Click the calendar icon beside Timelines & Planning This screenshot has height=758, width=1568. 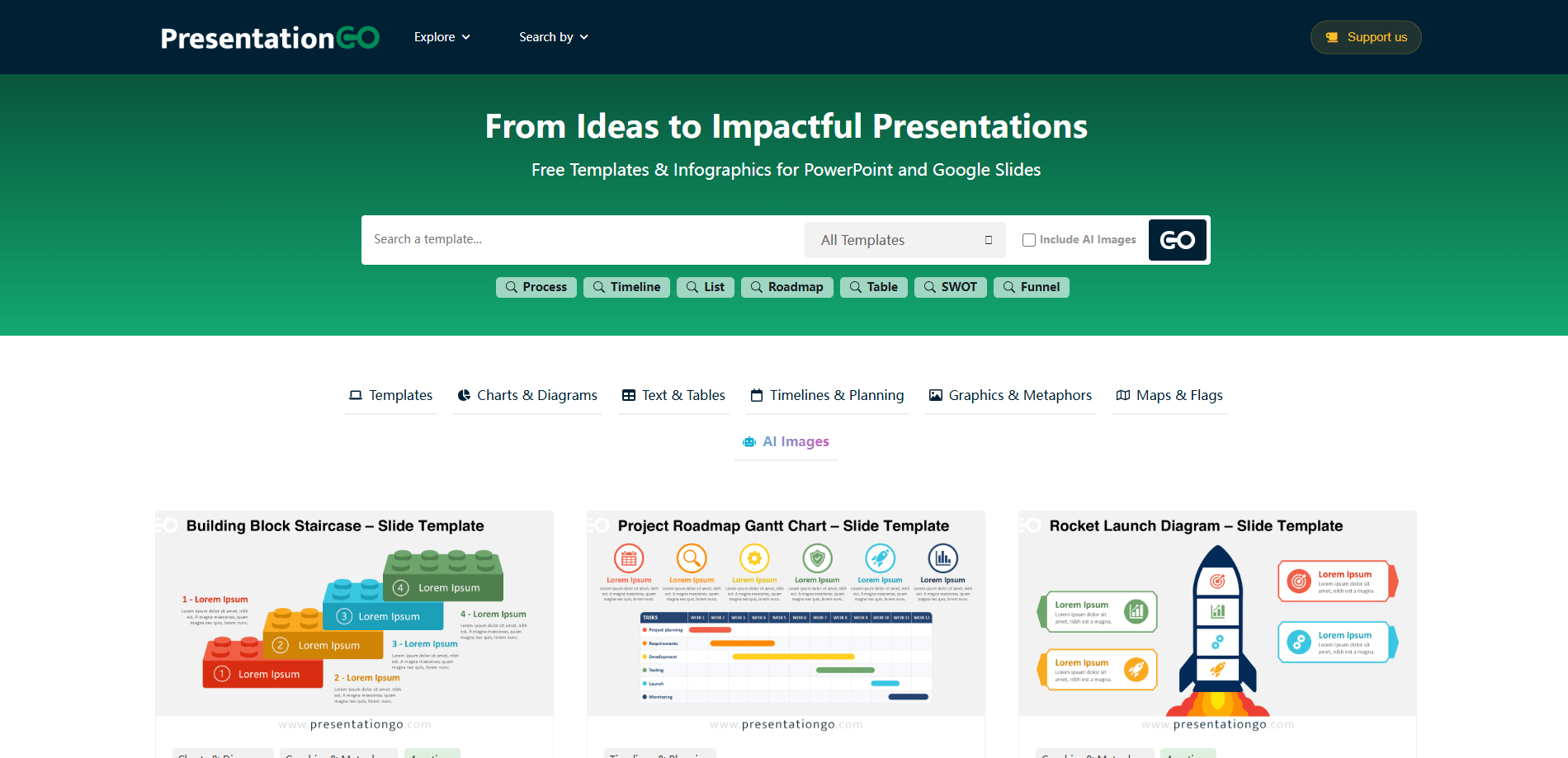click(757, 395)
